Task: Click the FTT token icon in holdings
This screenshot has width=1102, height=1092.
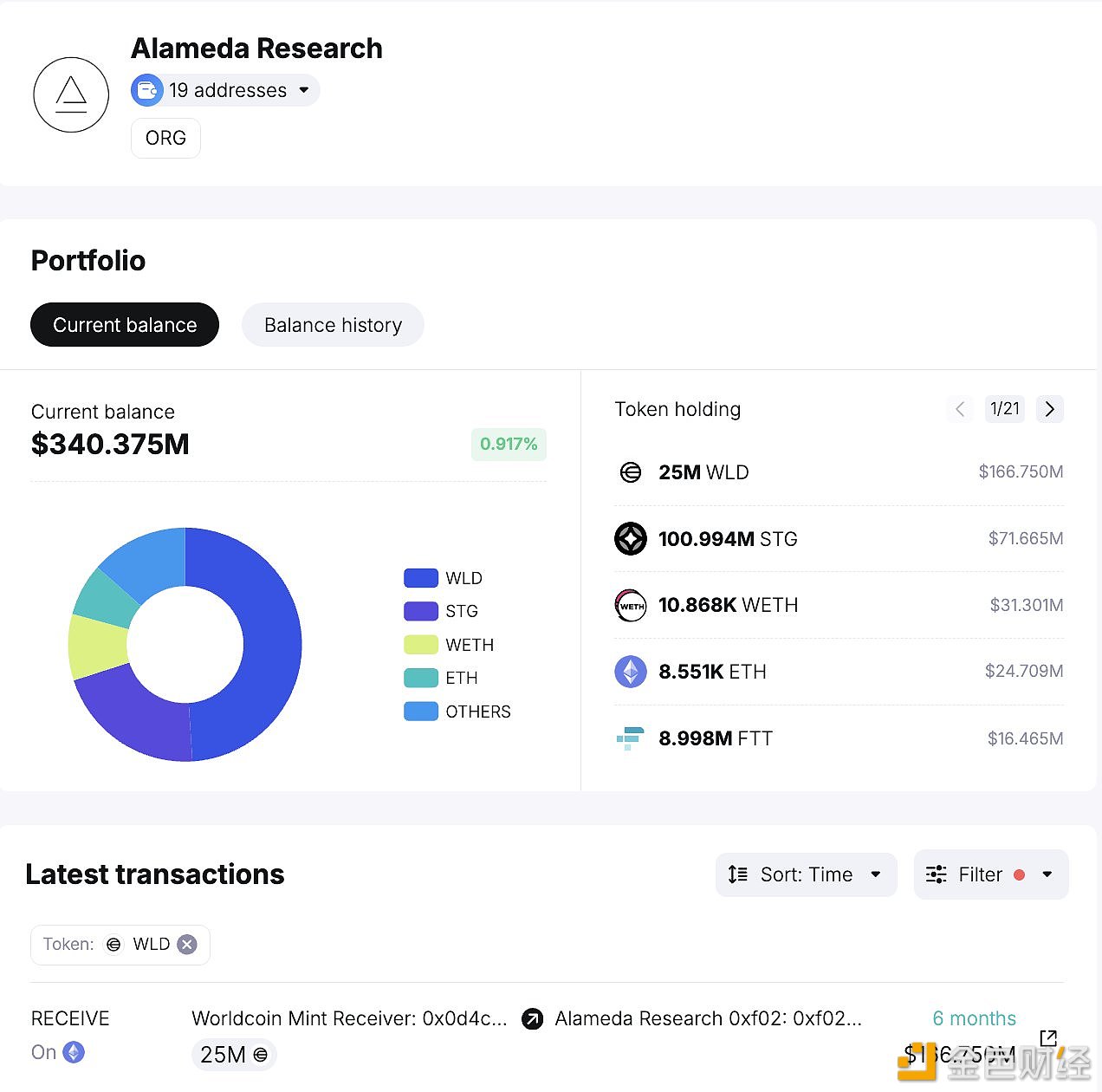Action: point(631,738)
